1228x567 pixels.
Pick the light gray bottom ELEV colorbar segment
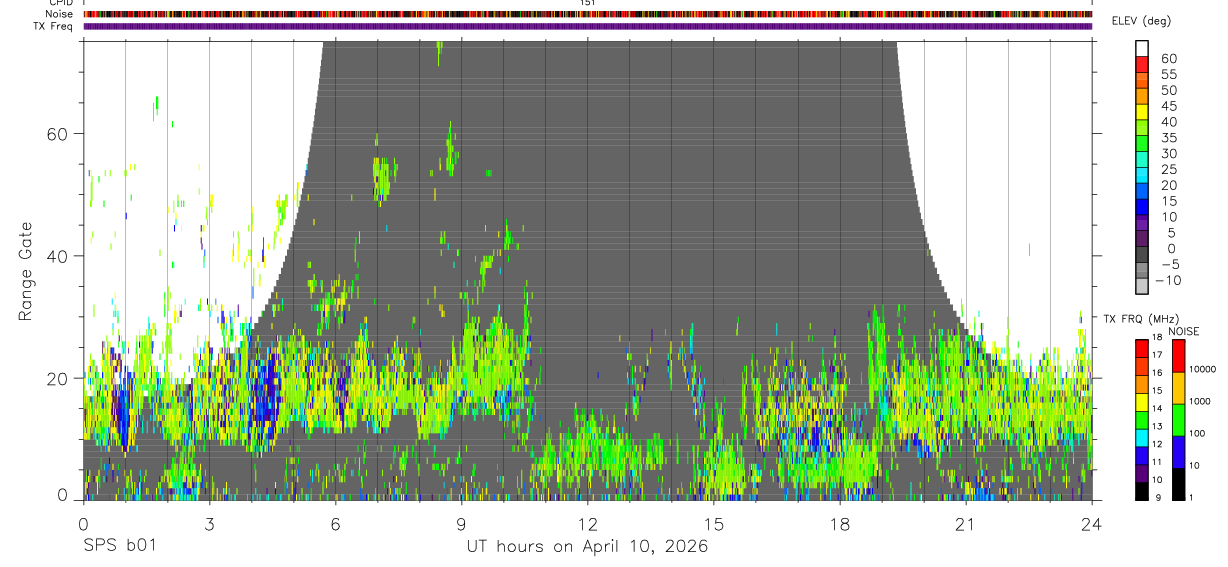[1142, 287]
